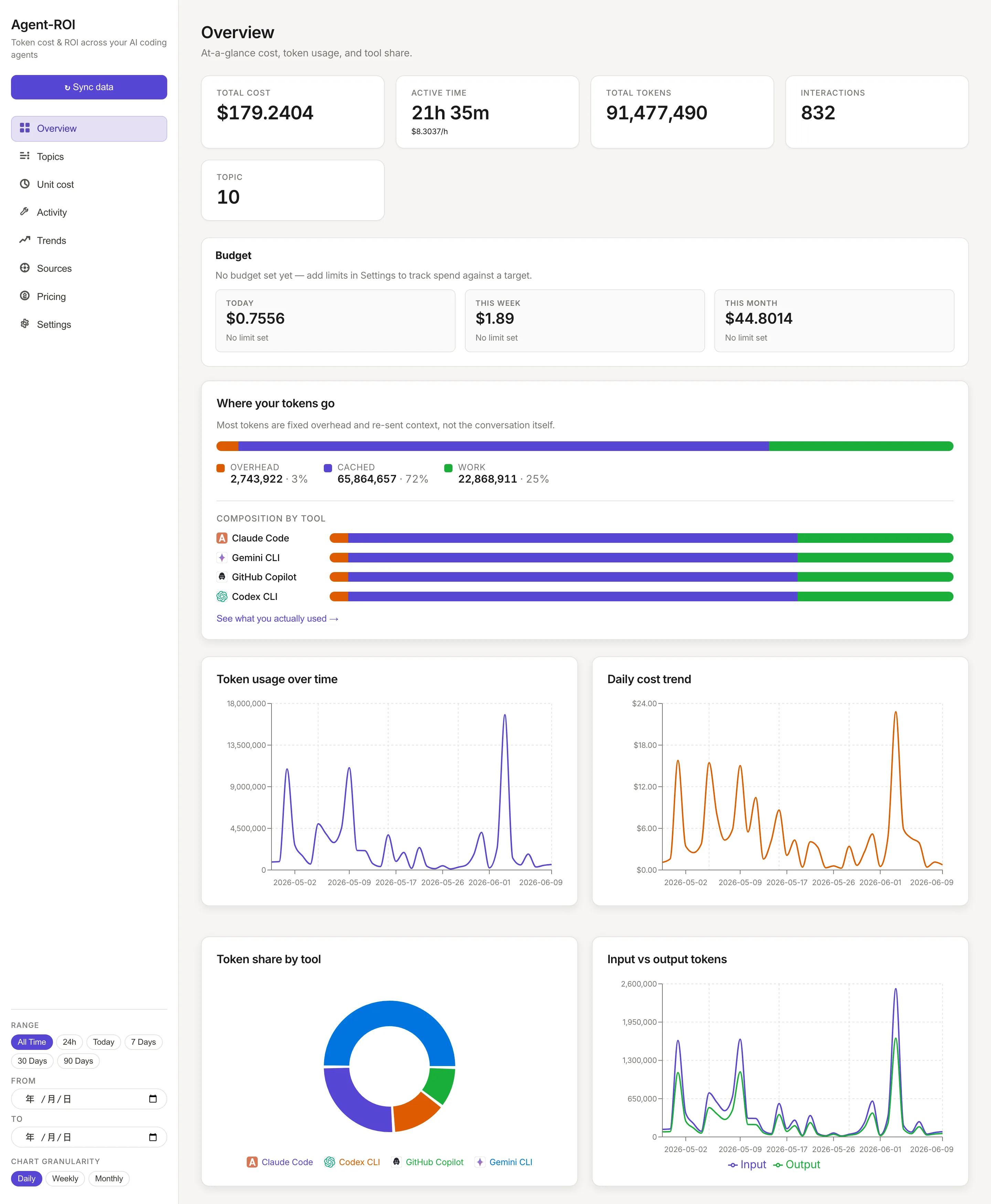Image resolution: width=991 pixels, height=1204 pixels.
Task: Click the orange OVERHEAD color swatch
Action: tap(220, 468)
